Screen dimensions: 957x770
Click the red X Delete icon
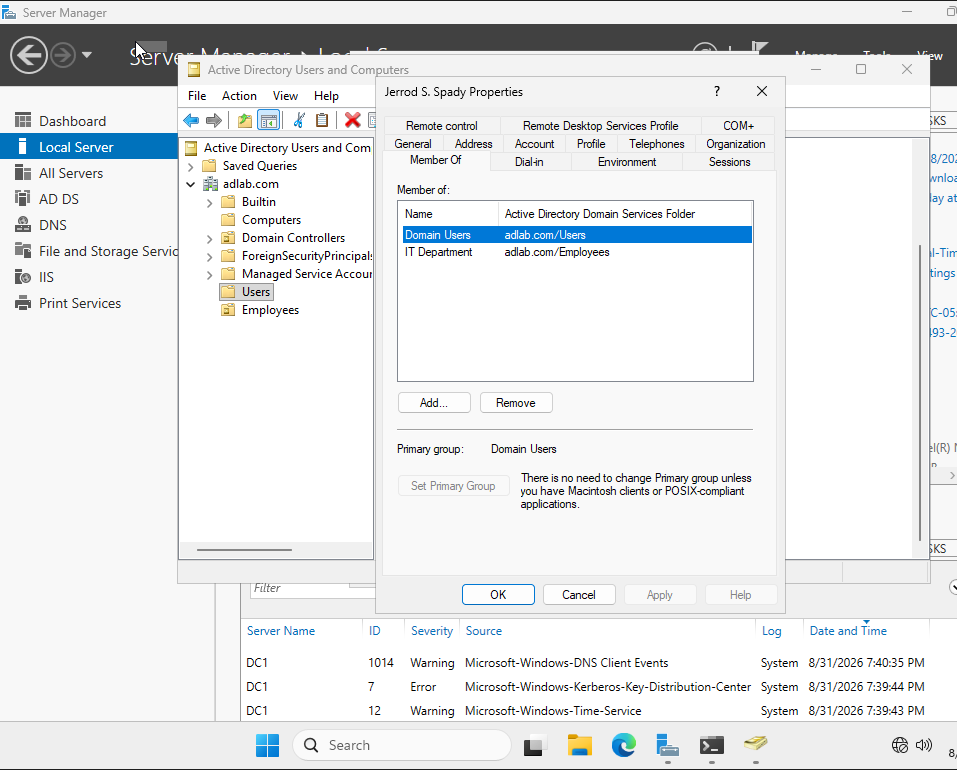352,120
